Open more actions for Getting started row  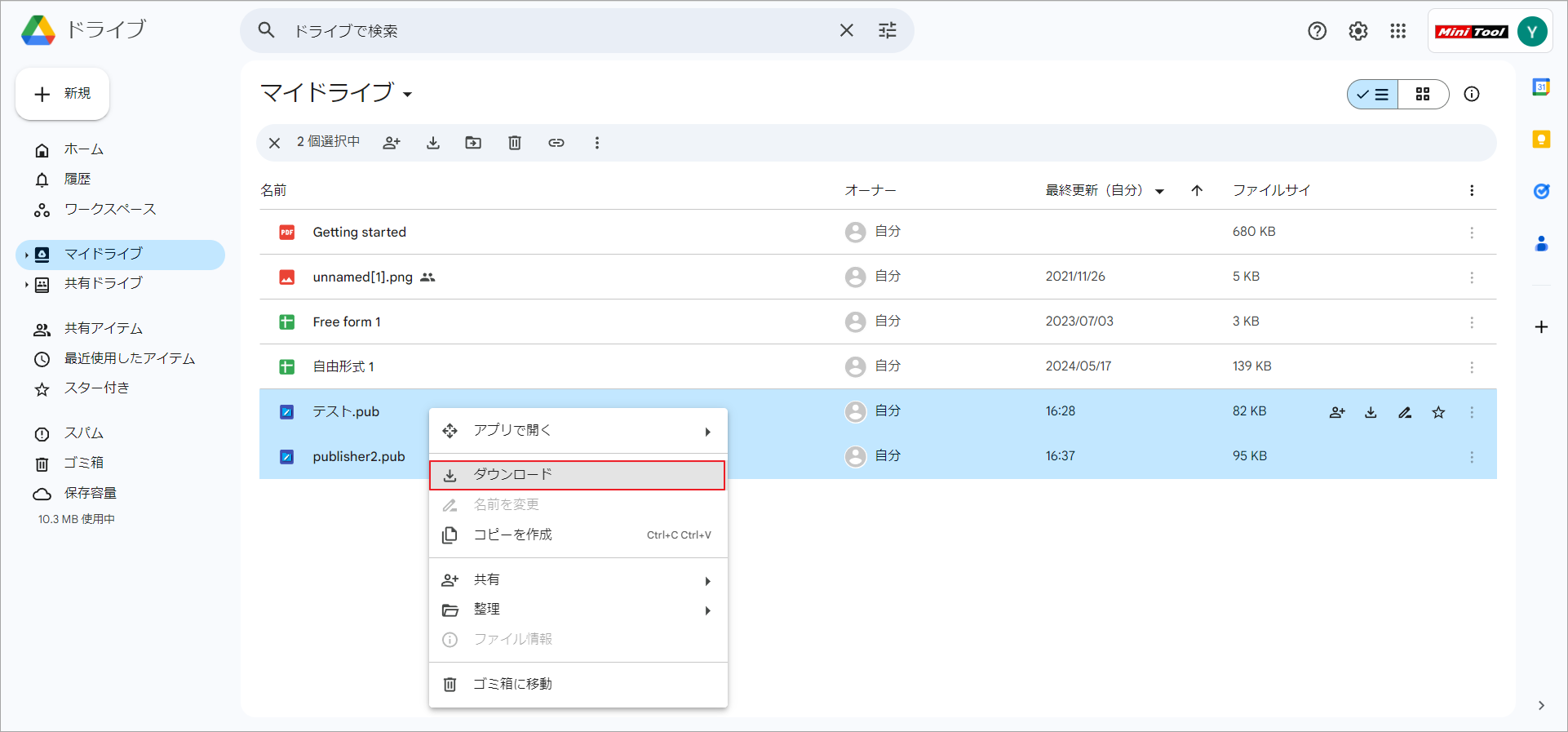[x=1472, y=233]
